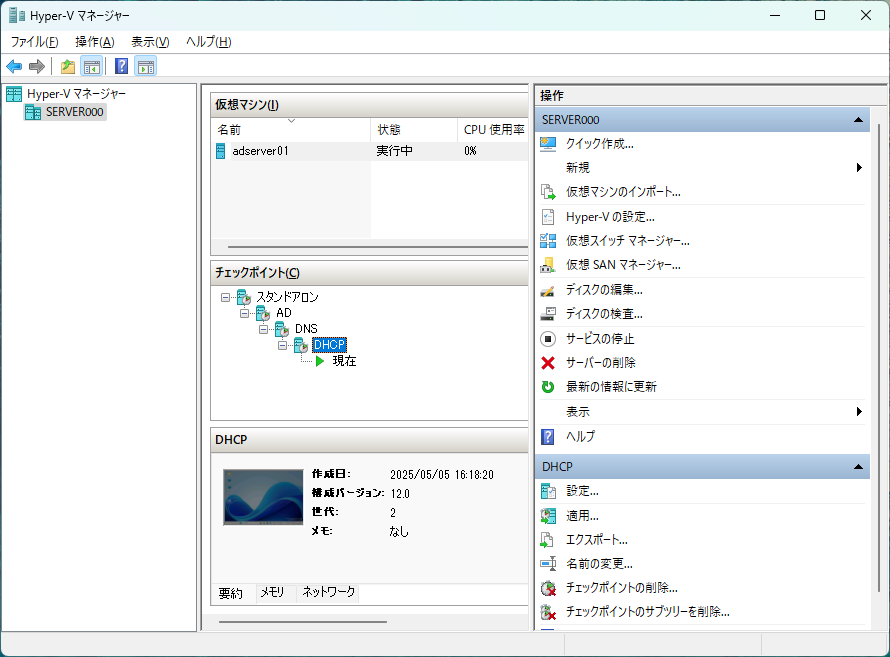Click the 実行中 state cell
This screenshot has width=890, height=657.
[394, 151]
